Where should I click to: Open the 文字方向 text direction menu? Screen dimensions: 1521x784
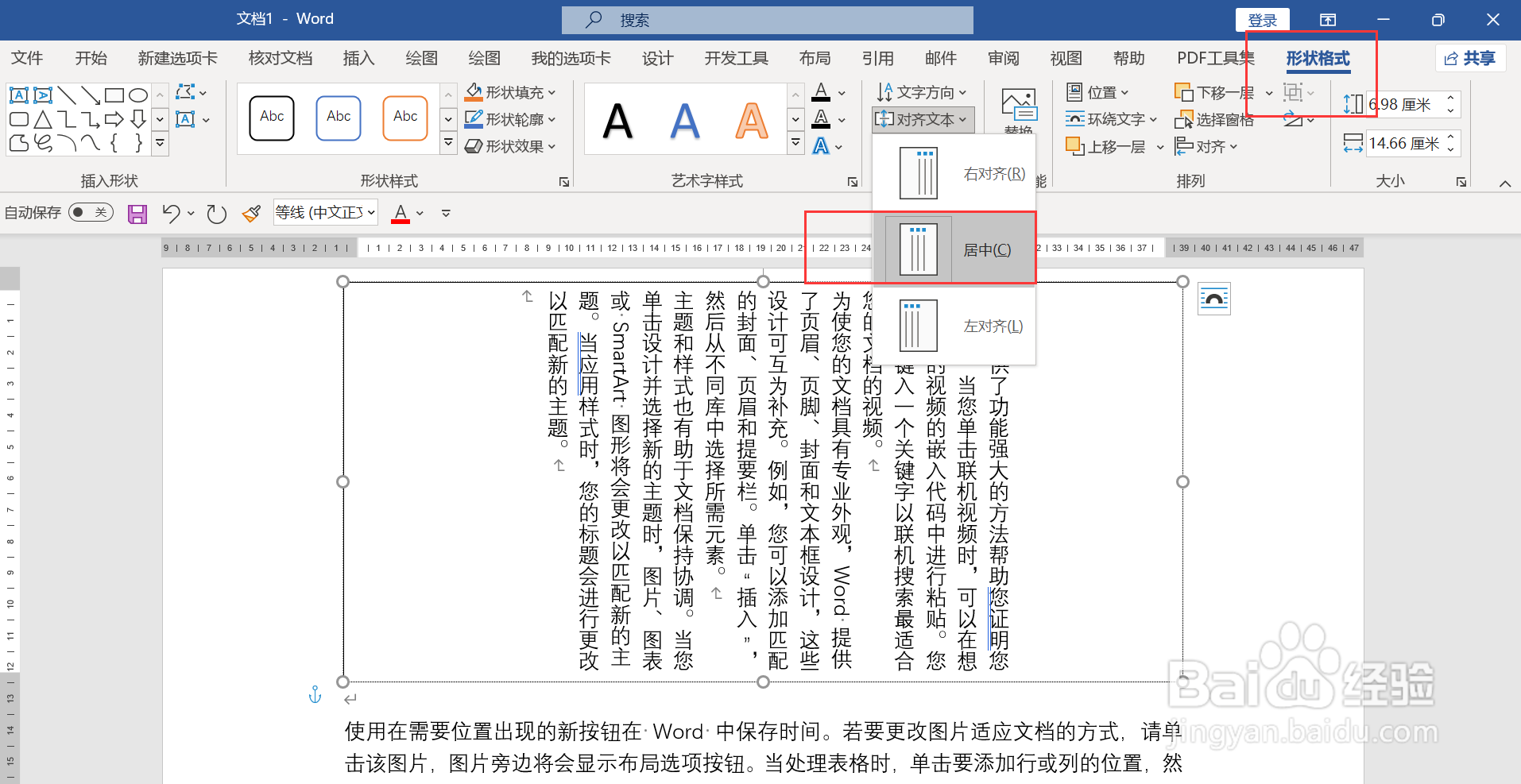(922, 92)
